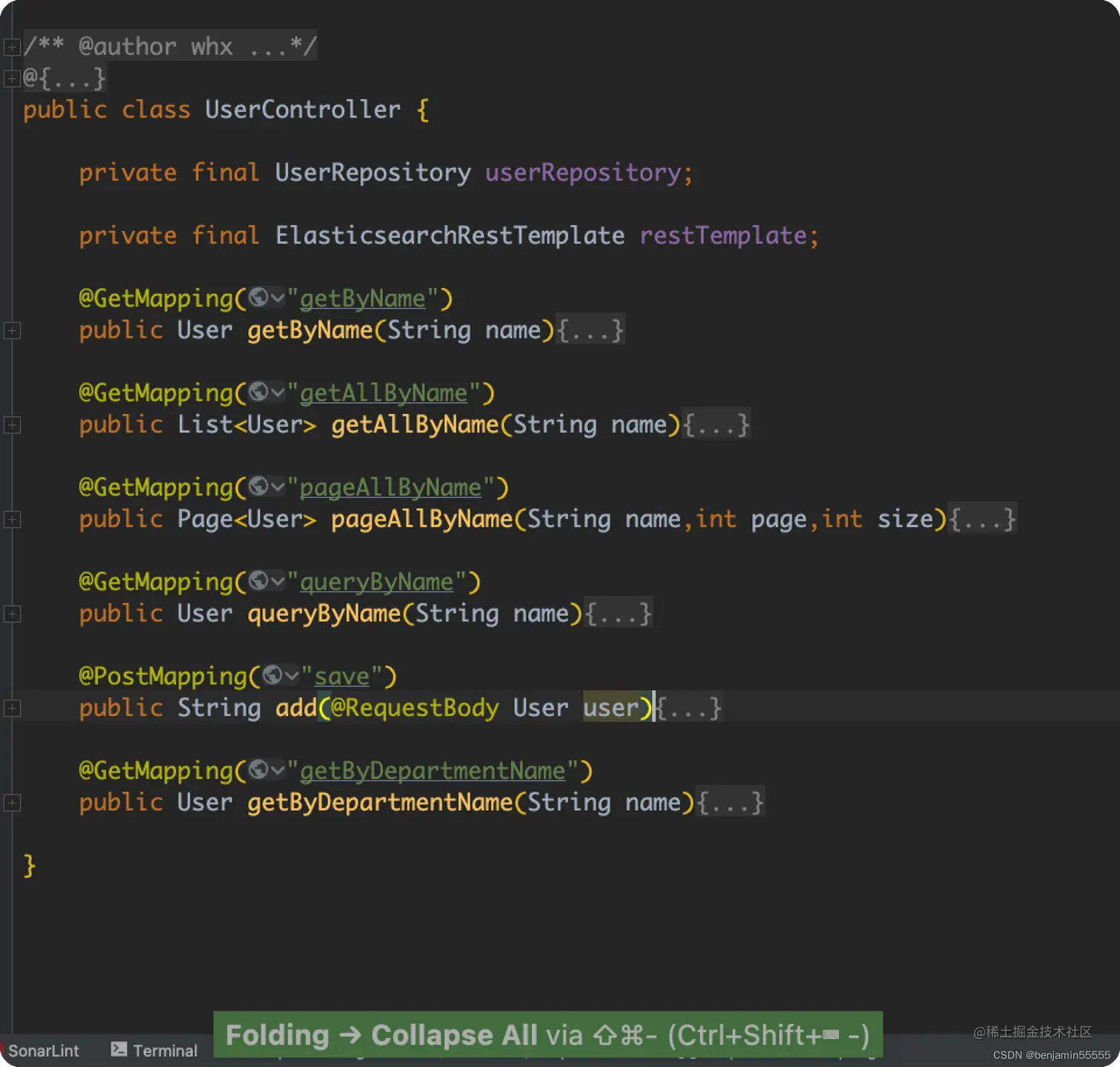
Task: Click globe icon beside "pageAllByName" mapping
Action: coord(259,486)
